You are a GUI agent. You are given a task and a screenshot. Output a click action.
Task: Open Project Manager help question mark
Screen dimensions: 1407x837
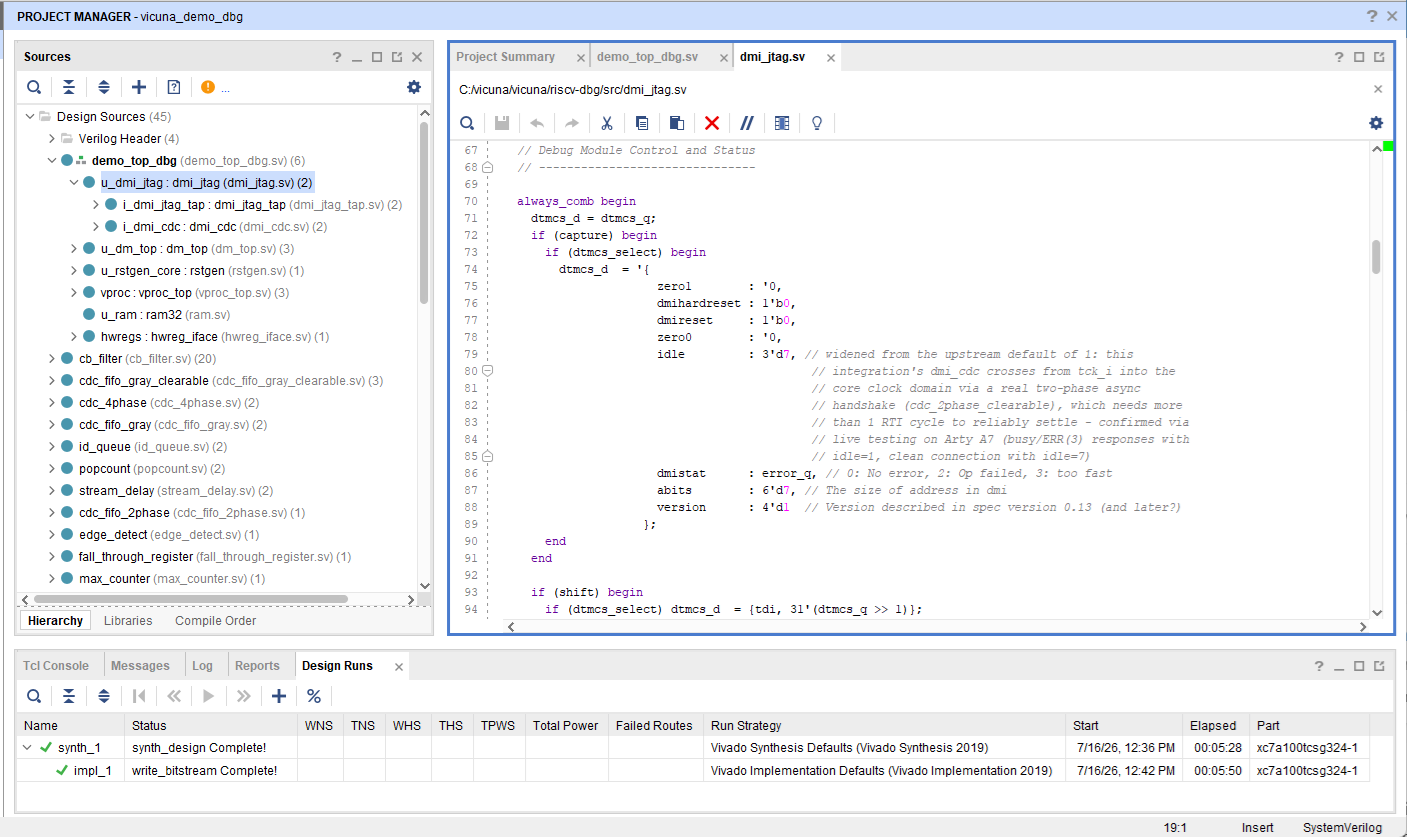[1372, 16]
